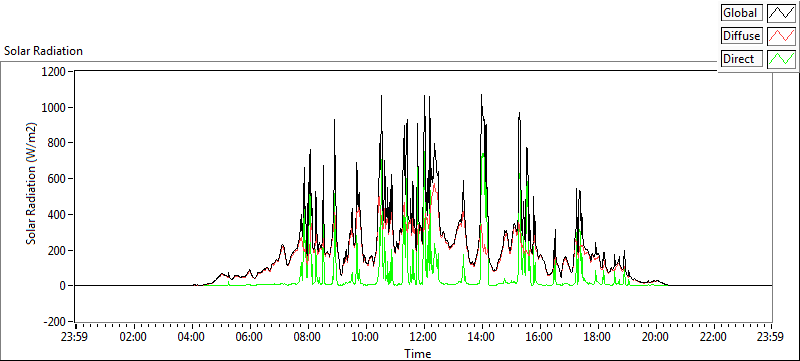Click the Diffuse plot legend label
Viewport: 800px width, 361px height.
741,36
